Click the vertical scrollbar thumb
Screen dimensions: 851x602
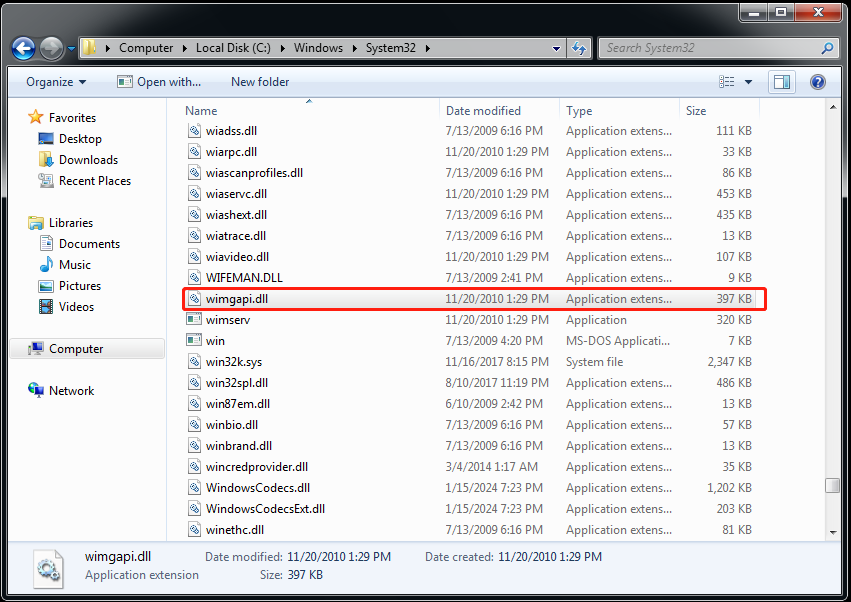coord(832,486)
